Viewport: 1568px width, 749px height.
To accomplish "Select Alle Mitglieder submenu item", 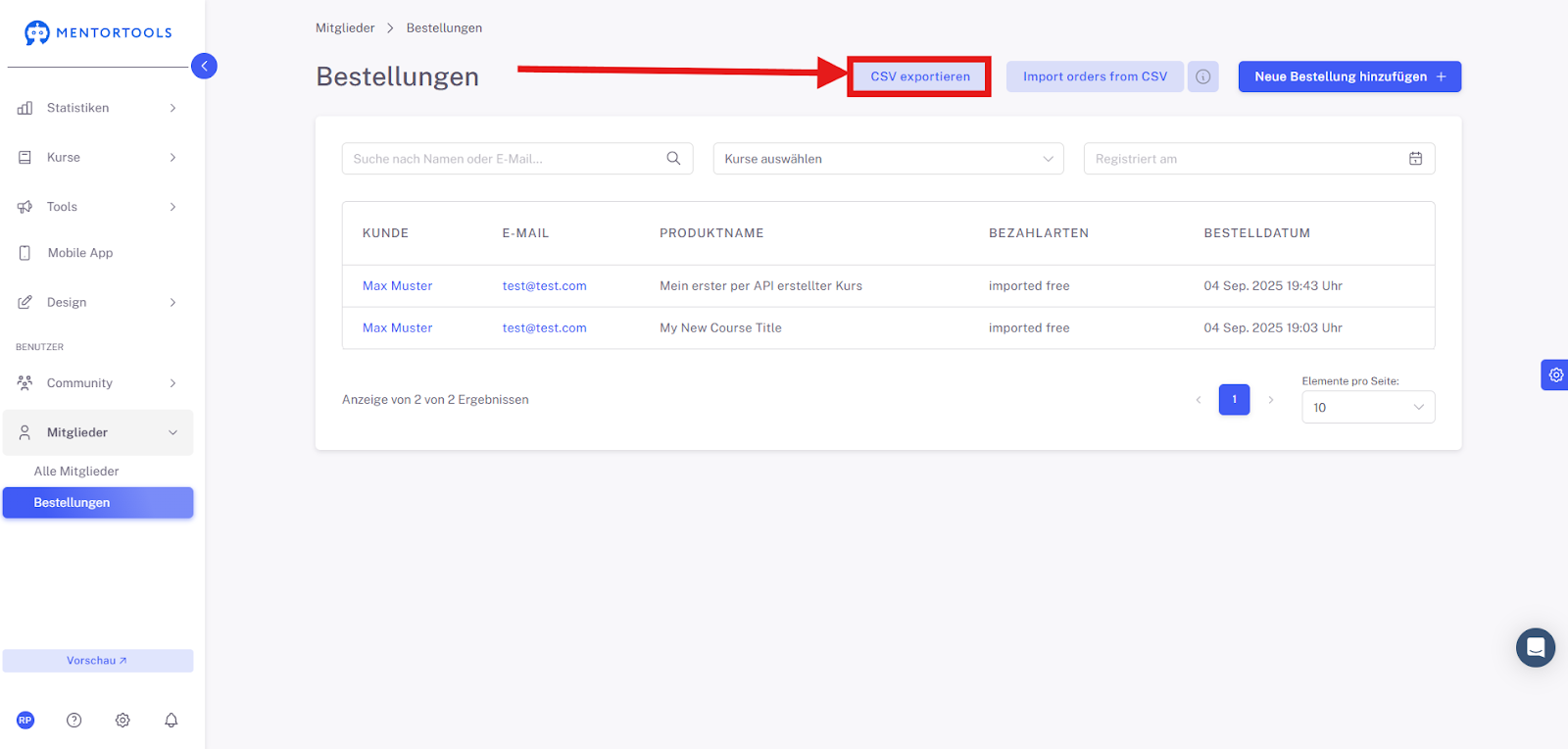I will 76,471.
